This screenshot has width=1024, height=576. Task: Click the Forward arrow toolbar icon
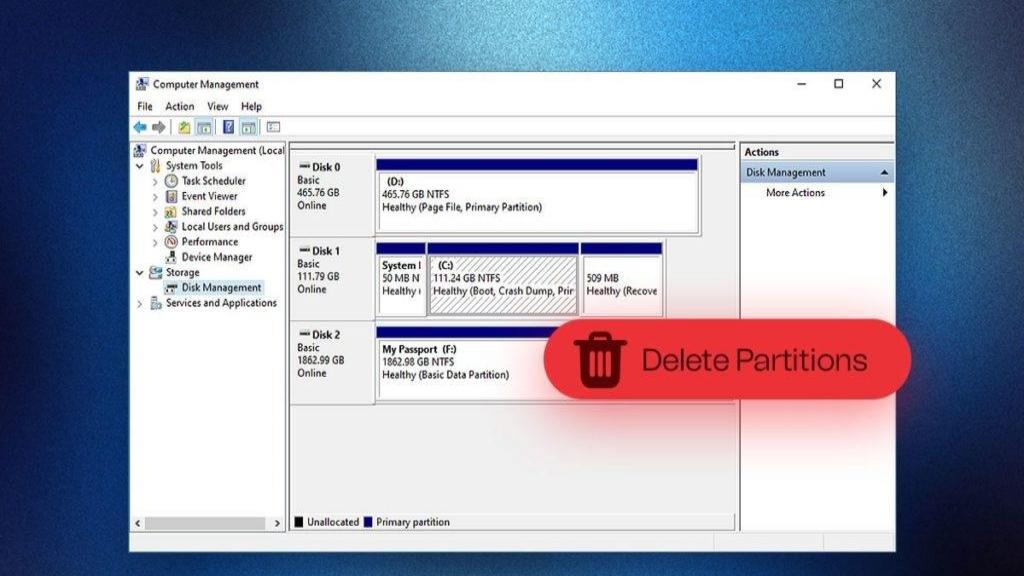pos(157,127)
